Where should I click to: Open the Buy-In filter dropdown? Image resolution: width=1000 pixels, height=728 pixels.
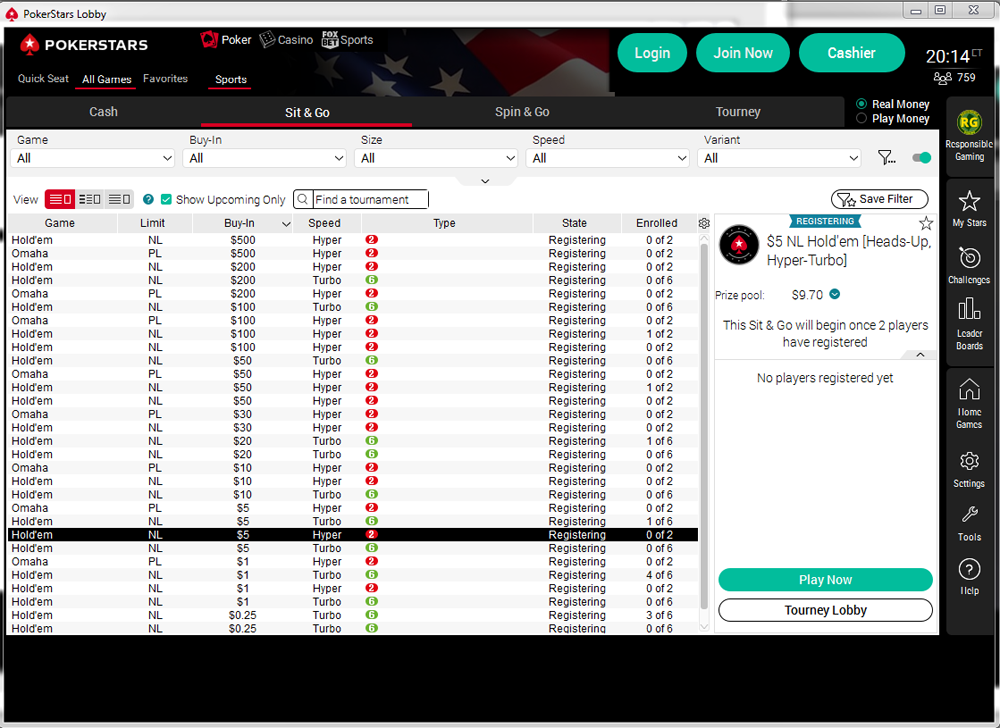coord(265,158)
